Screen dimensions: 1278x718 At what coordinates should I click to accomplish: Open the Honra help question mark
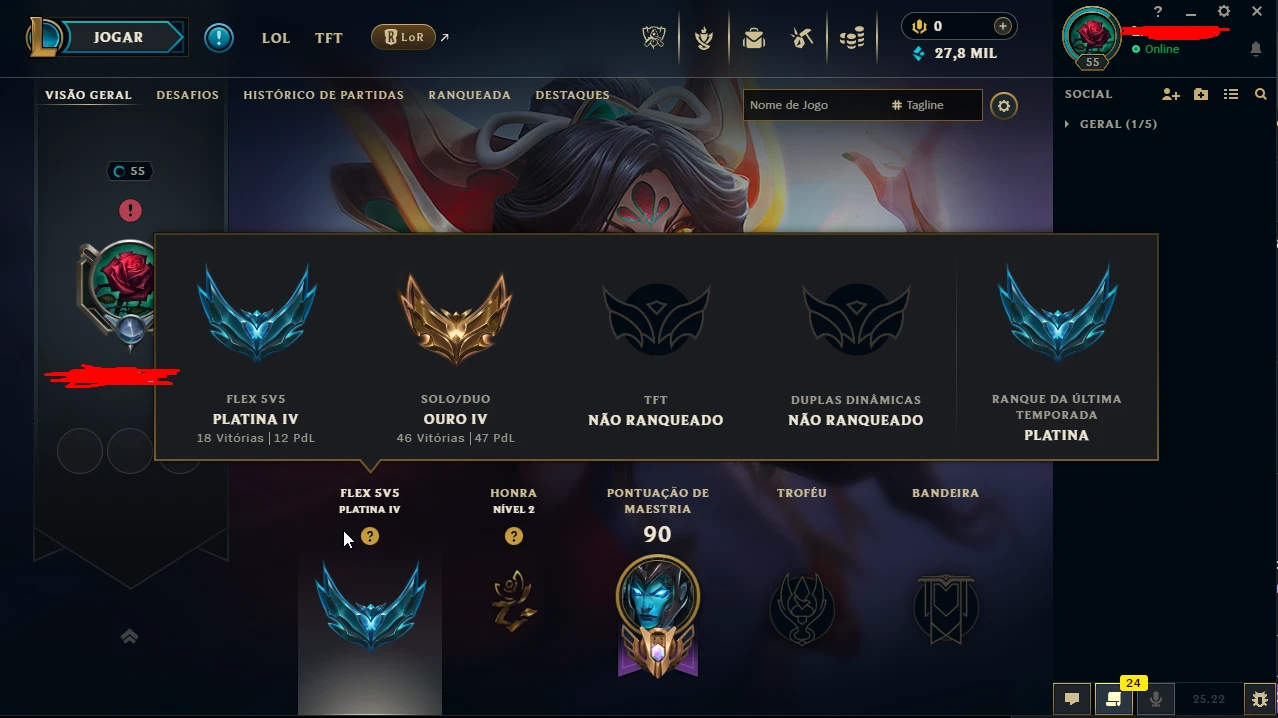(x=514, y=536)
